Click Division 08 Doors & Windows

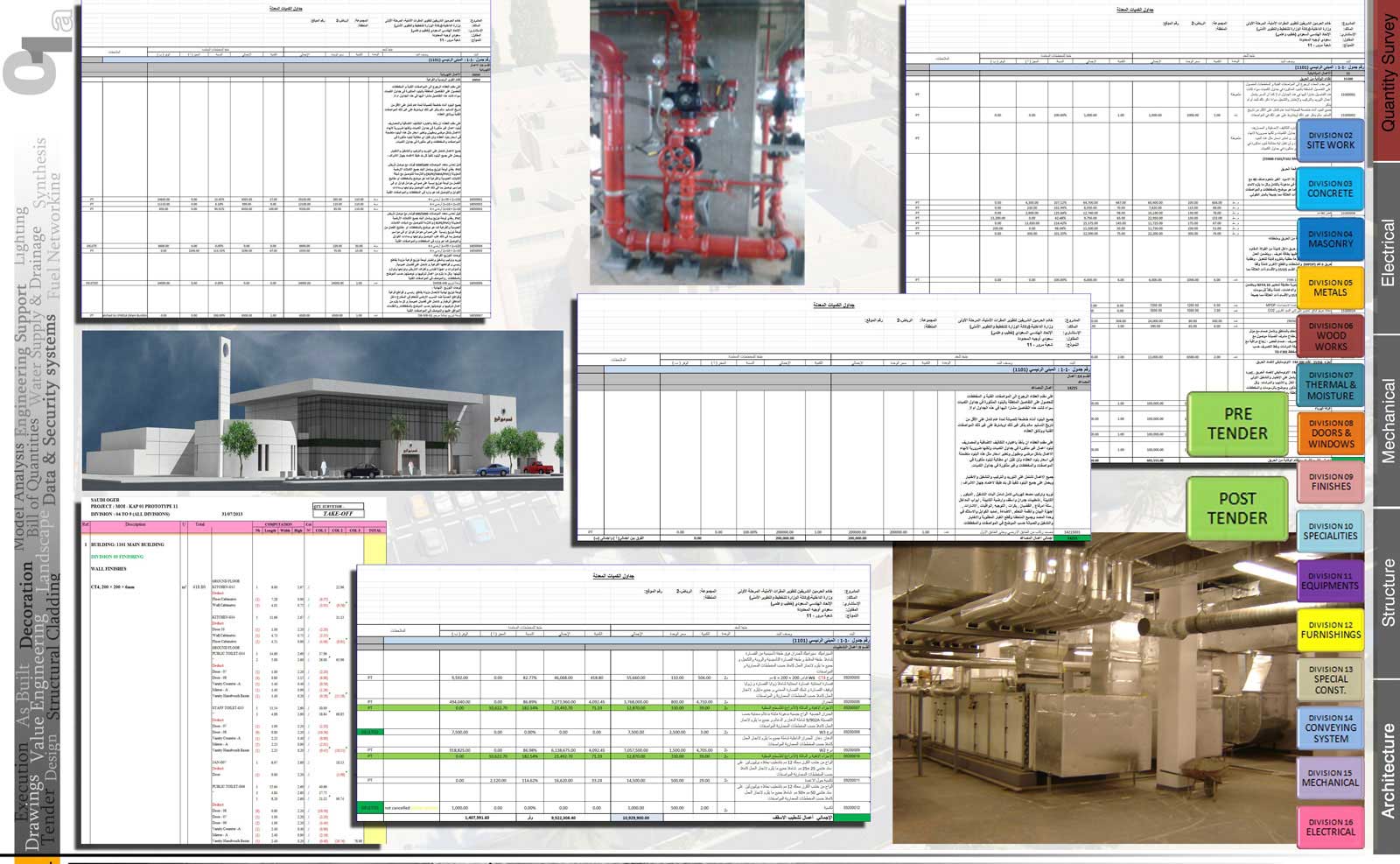coord(1330,434)
